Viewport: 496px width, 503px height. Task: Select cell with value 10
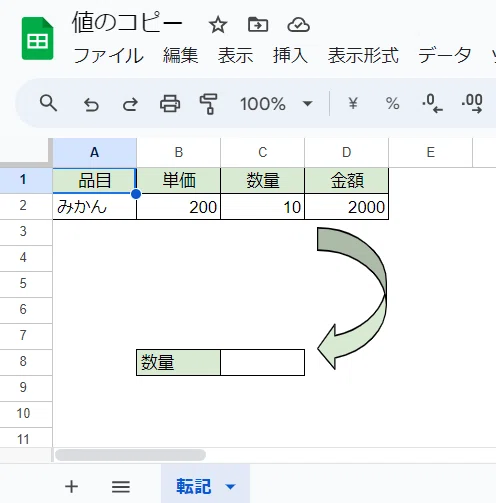[x=263, y=207]
